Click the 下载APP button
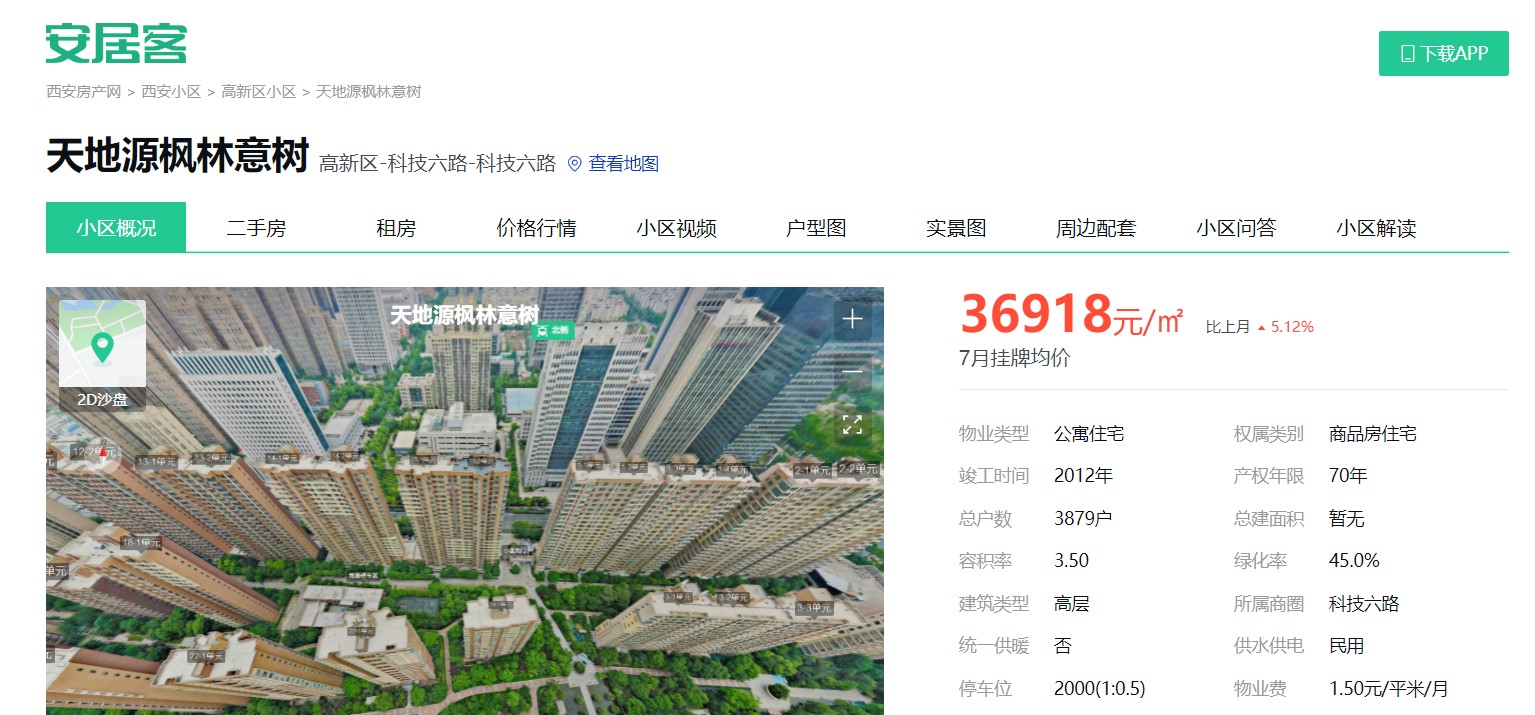Viewport: 1535px width, 715px height. [1443, 54]
